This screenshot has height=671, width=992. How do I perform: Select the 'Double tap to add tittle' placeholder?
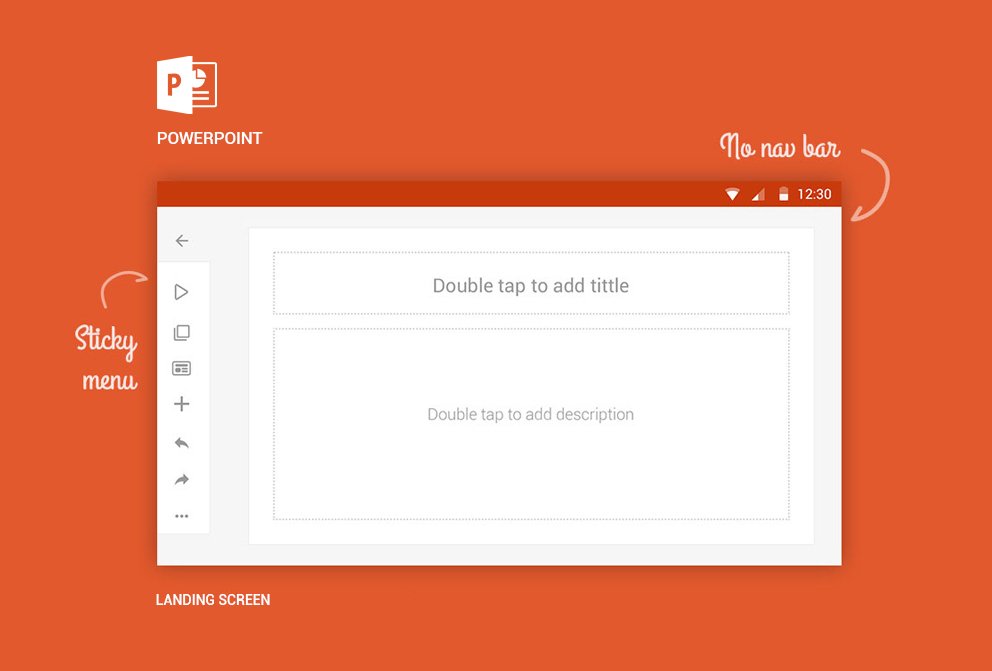pyautogui.click(x=531, y=283)
